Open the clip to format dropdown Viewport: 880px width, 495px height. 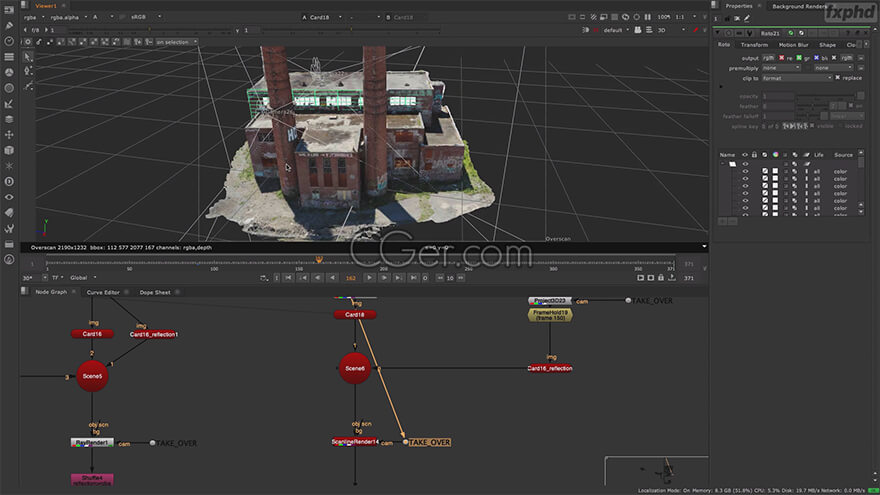coord(796,78)
